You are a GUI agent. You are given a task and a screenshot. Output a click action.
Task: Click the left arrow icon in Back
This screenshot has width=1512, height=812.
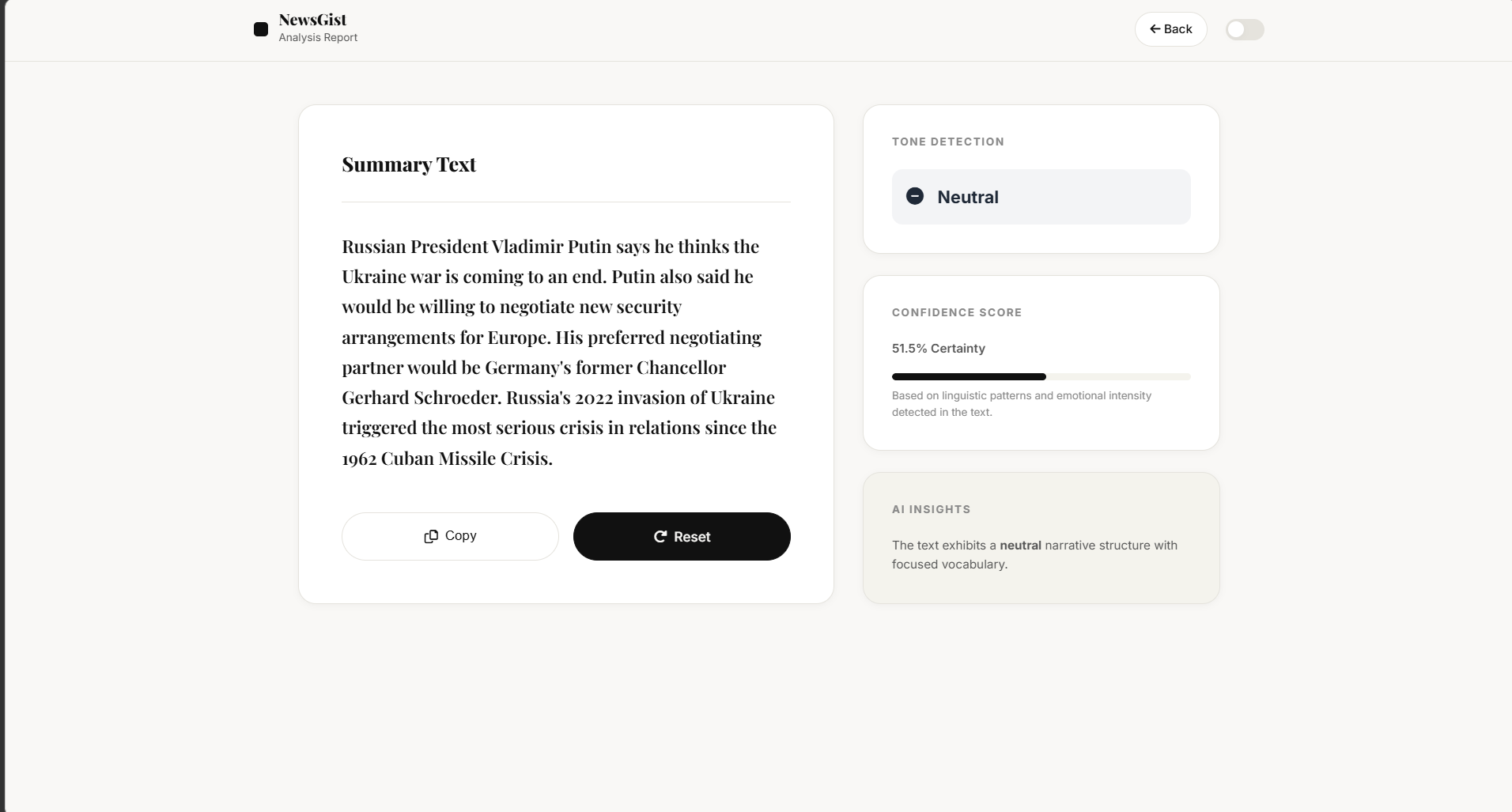(x=1155, y=29)
